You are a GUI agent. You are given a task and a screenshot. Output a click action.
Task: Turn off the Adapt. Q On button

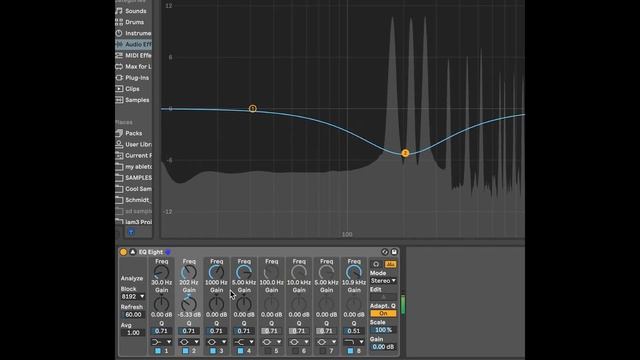click(x=383, y=313)
